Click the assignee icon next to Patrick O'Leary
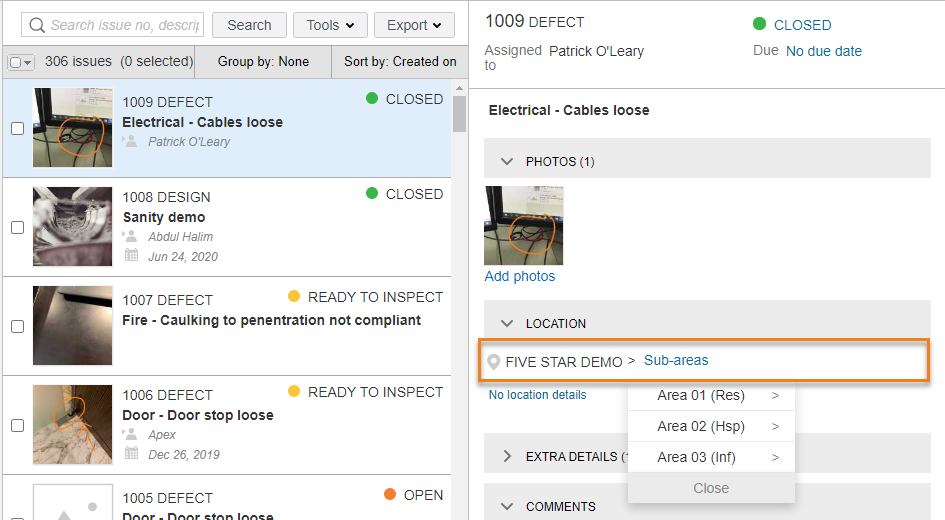Screen dimensions: 945x520 (x=130, y=142)
